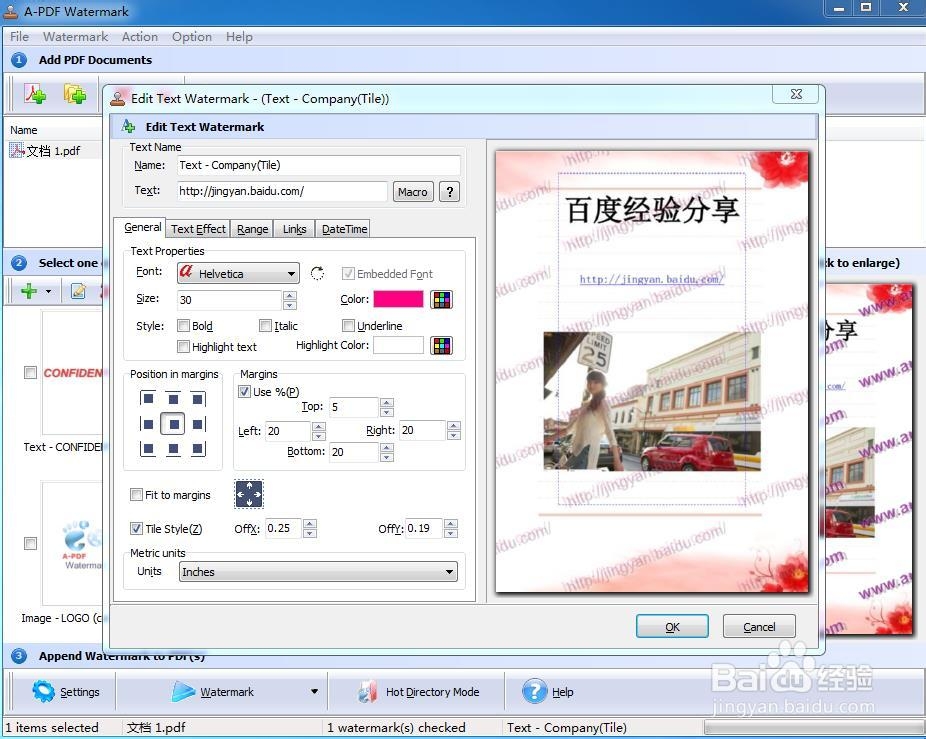Click the Settings button label
The width and height of the screenshot is (926, 739).
click(x=80, y=692)
